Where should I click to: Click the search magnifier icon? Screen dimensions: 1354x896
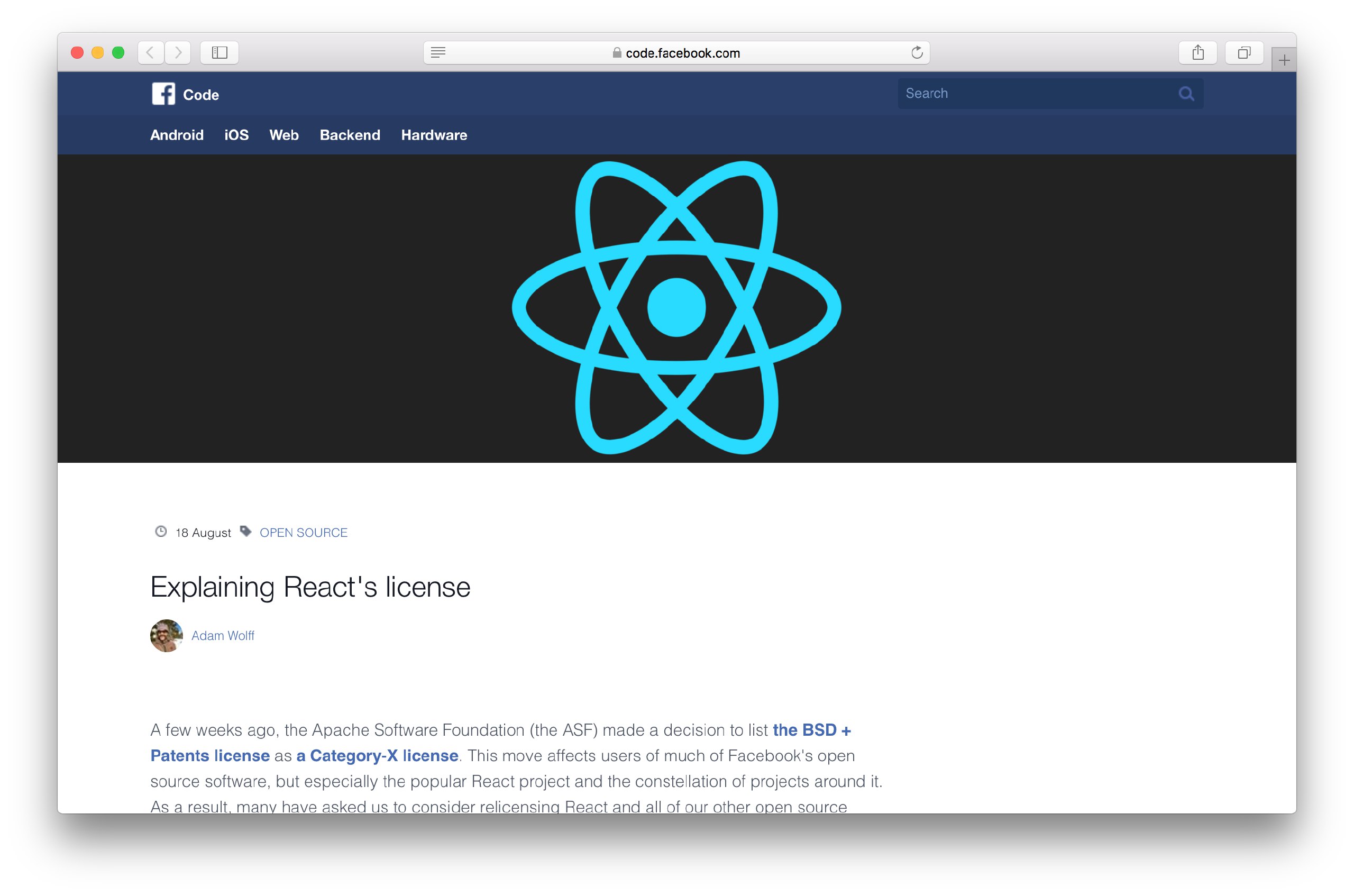pyautogui.click(x=1186, y=94)
